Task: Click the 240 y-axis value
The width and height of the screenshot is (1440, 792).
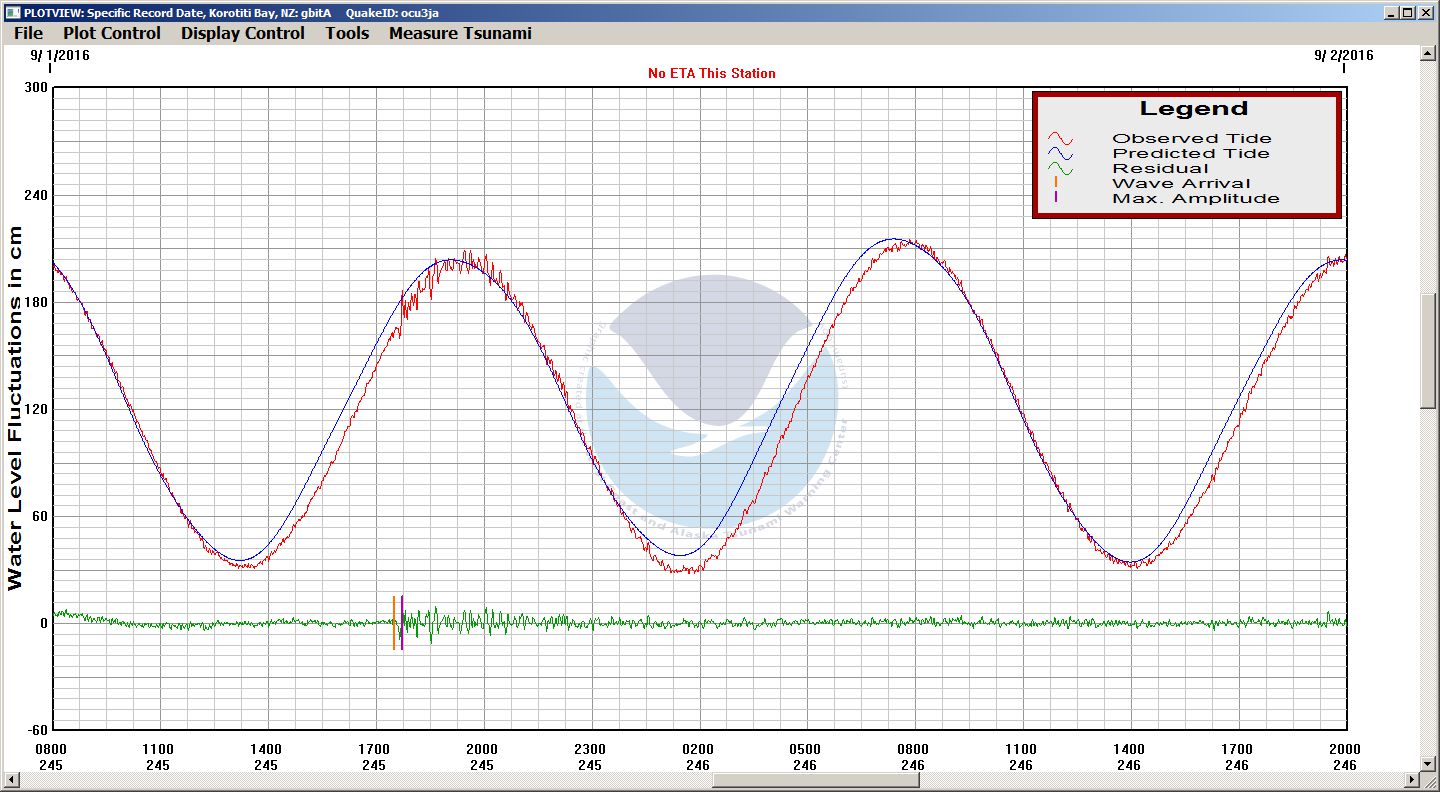Action: (36, 195)
